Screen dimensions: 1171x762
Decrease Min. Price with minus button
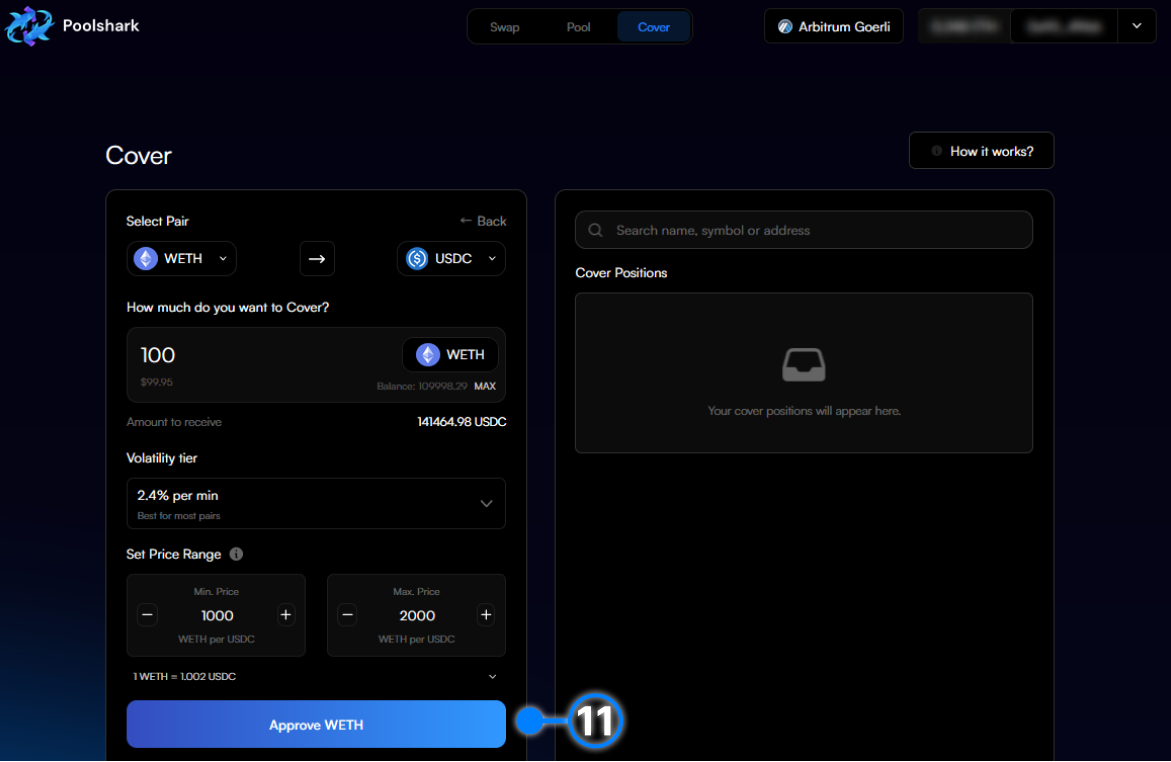tap(148, 615)
